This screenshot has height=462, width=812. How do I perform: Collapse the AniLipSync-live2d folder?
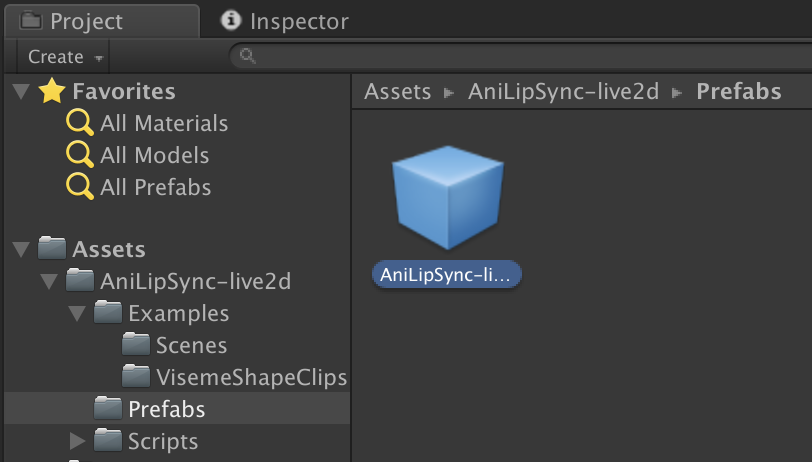(49, 282)
